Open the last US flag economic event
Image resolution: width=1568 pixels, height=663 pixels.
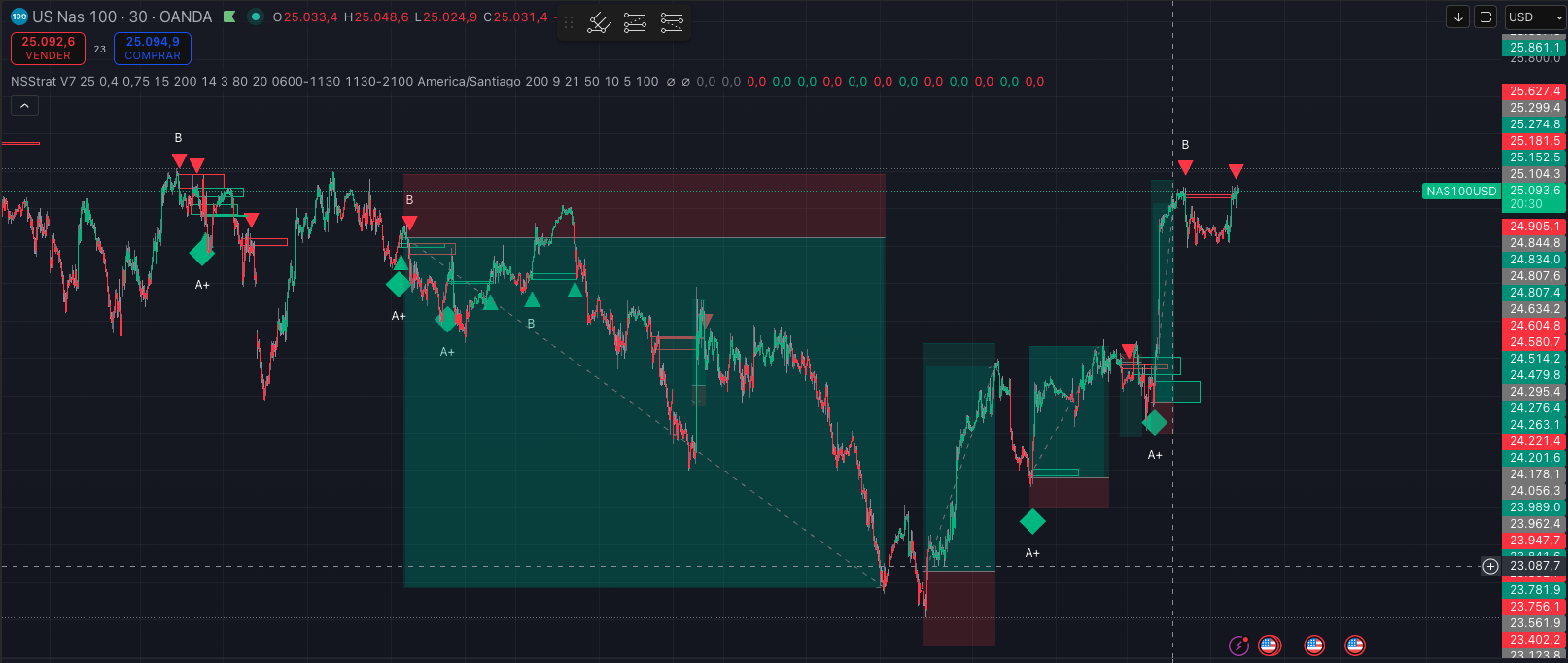1354,645
